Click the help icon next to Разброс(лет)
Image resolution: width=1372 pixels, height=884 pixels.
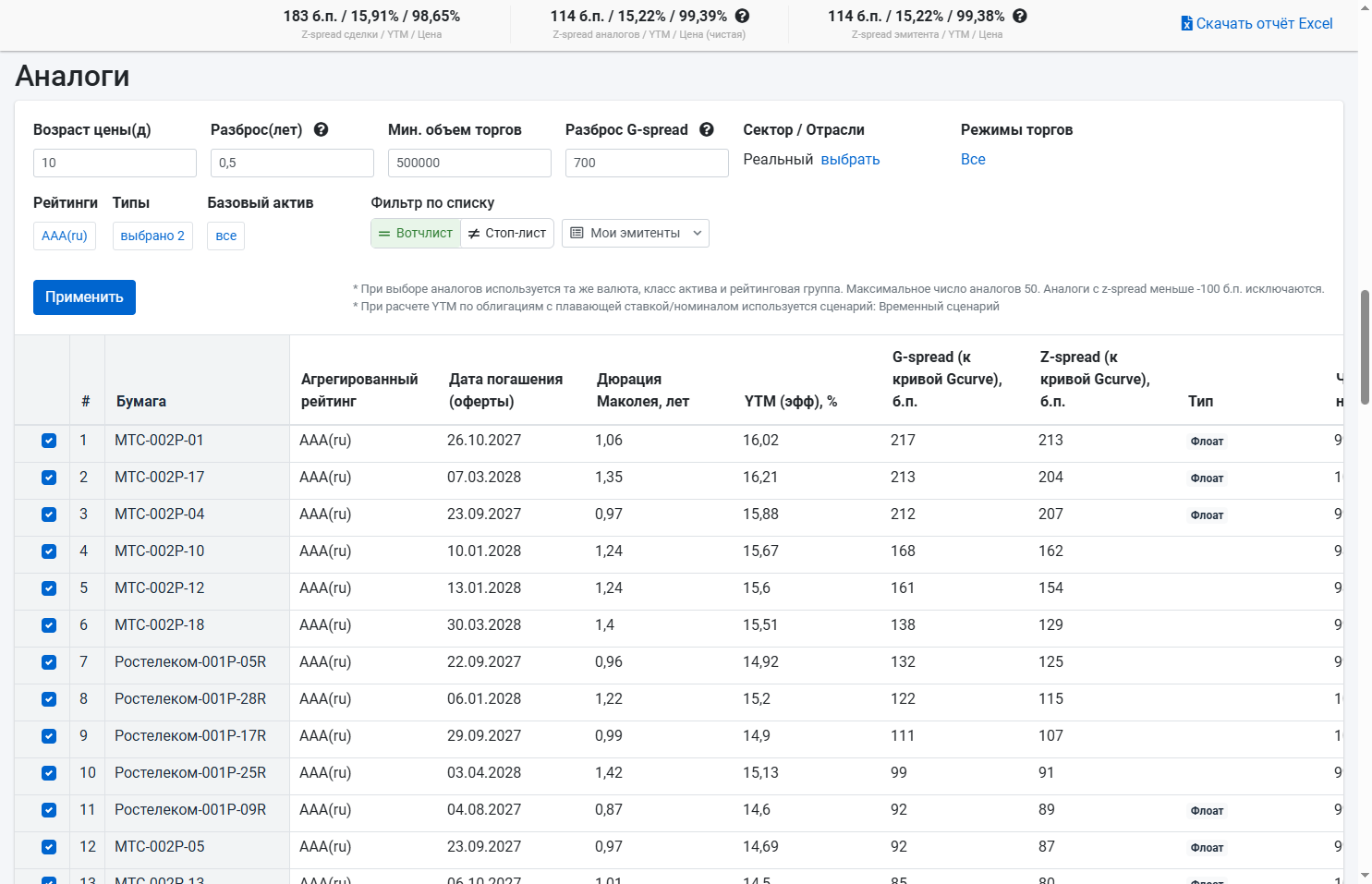[x=321, y=129]
